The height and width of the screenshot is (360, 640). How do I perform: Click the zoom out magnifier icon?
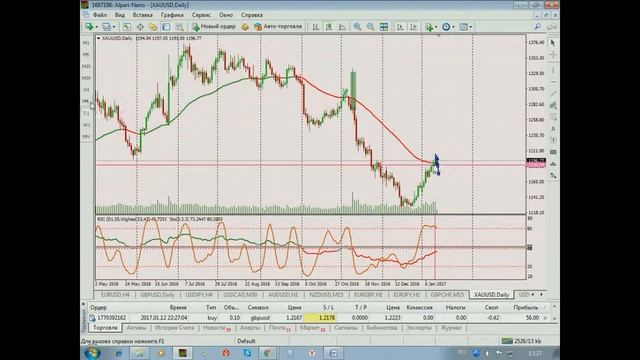click(x=370, y=27)
